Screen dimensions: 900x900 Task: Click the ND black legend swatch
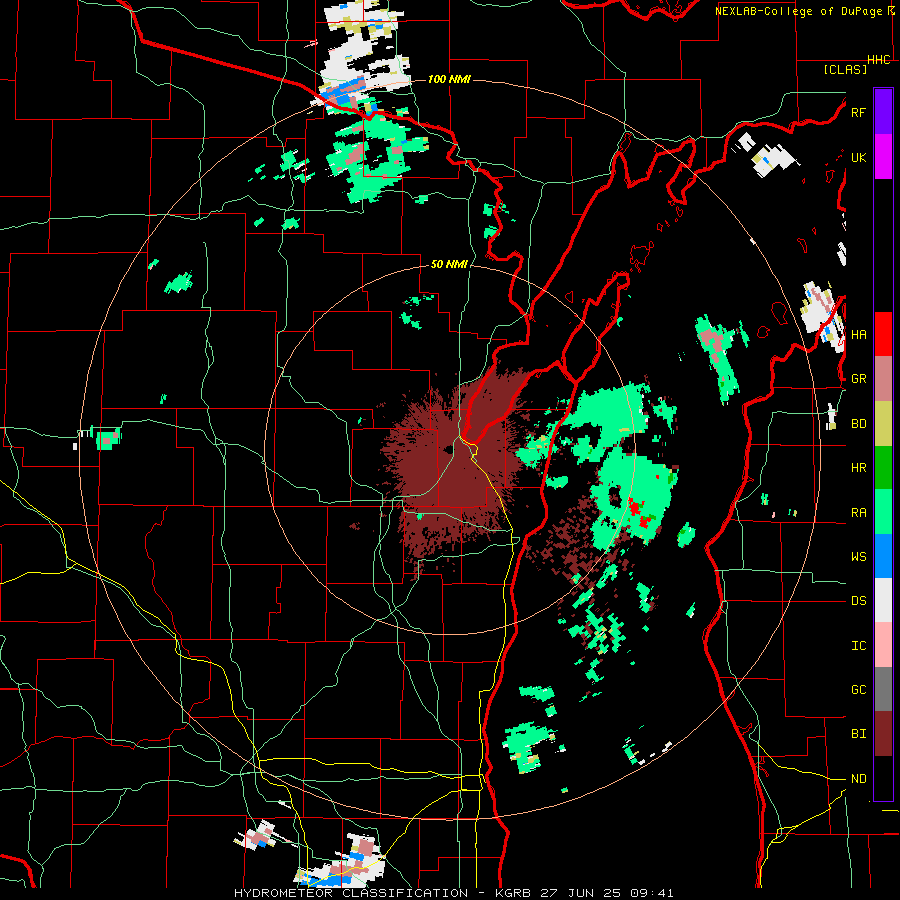pyautogui.click(x=883, y=778)
